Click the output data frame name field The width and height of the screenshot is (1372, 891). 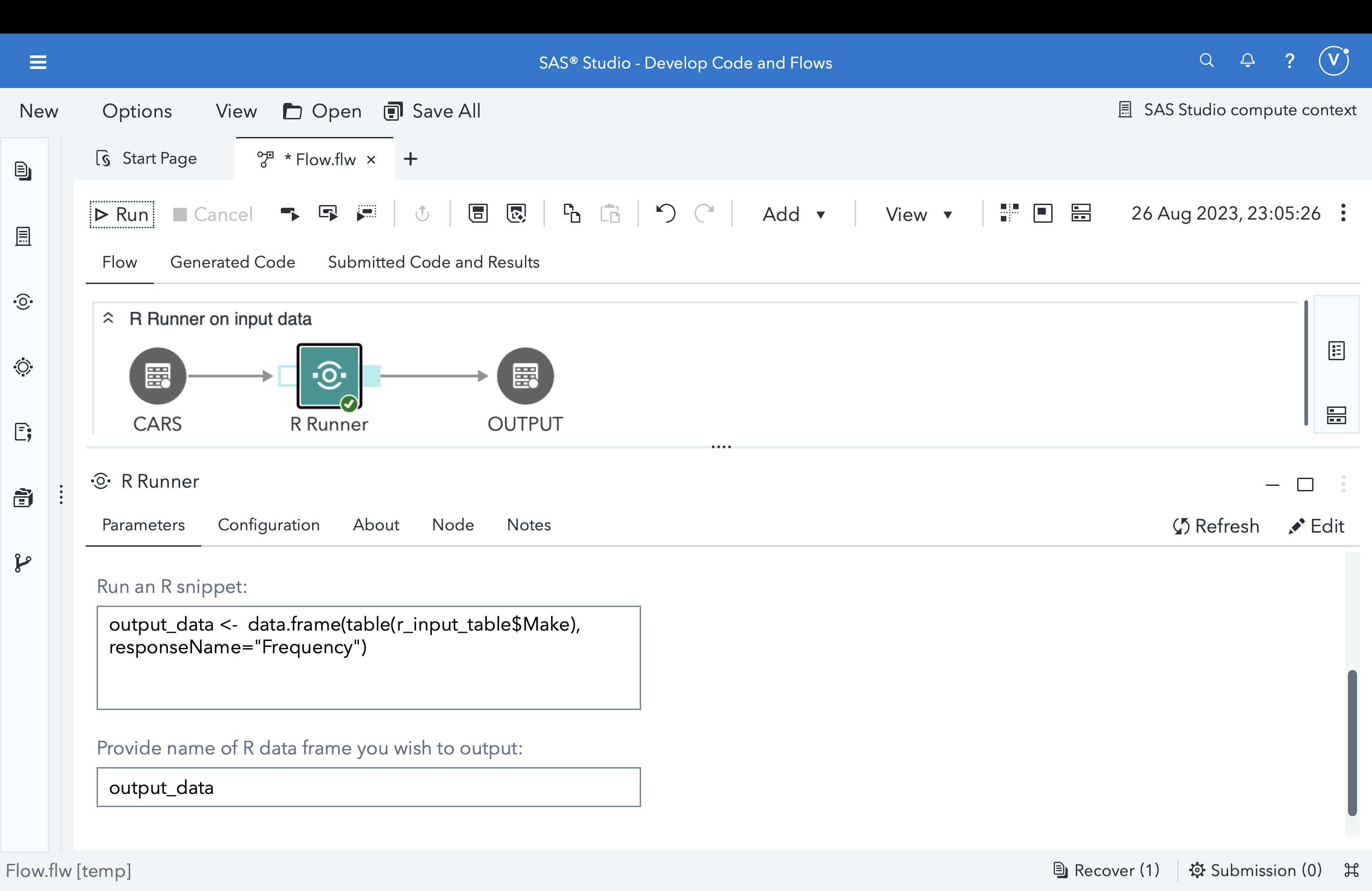tap(368, 787)
